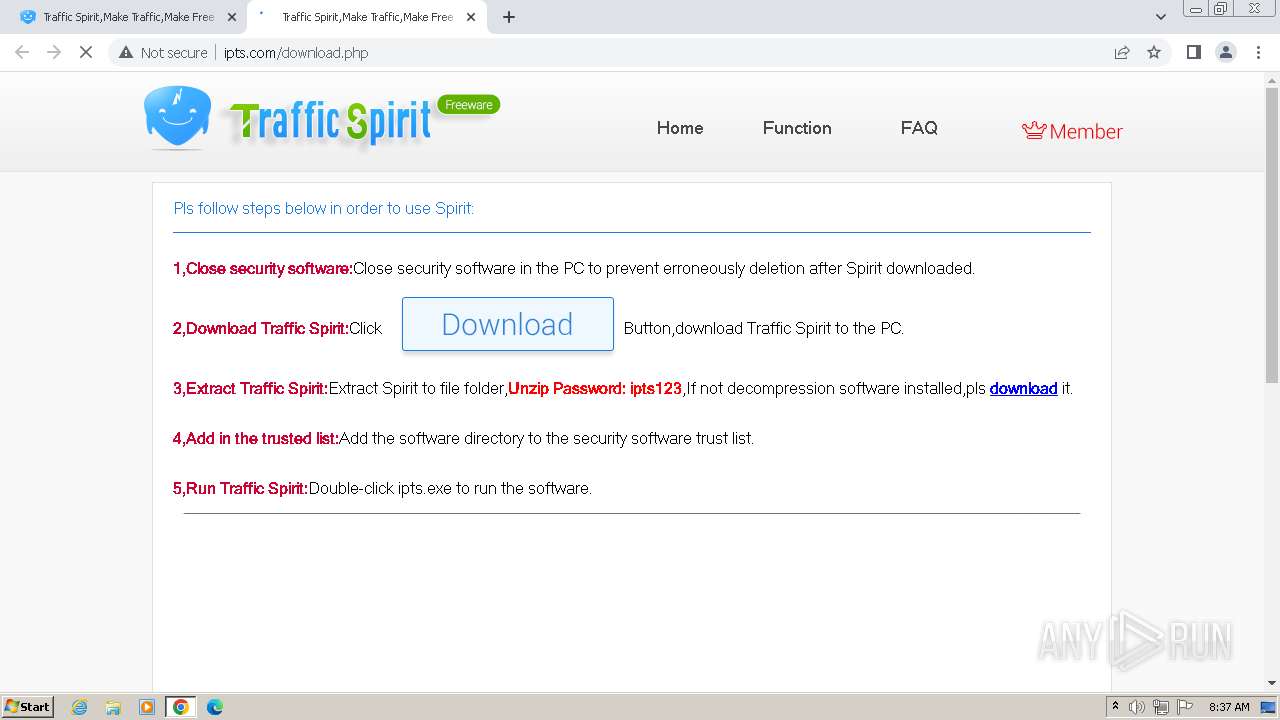
Task: Open the Chrome three-dot menu
Action: pos(1259,52)
